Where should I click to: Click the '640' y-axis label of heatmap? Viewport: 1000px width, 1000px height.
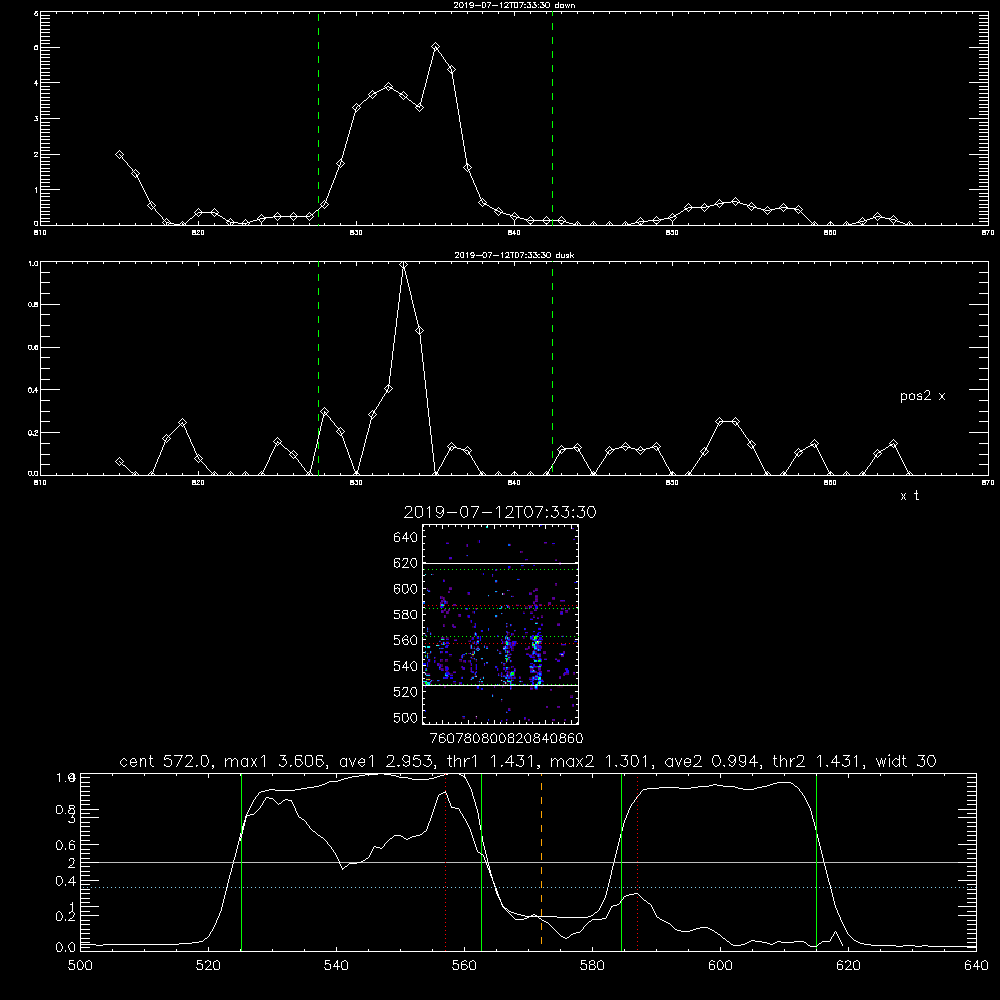pyautogui.click(x=406, y=538)
